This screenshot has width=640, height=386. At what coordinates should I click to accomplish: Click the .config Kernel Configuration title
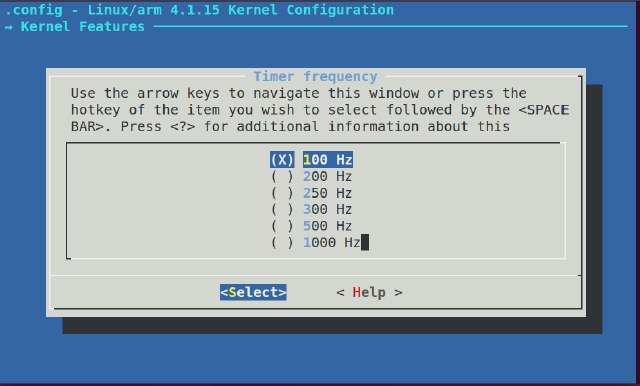click(x=199, y=10)
